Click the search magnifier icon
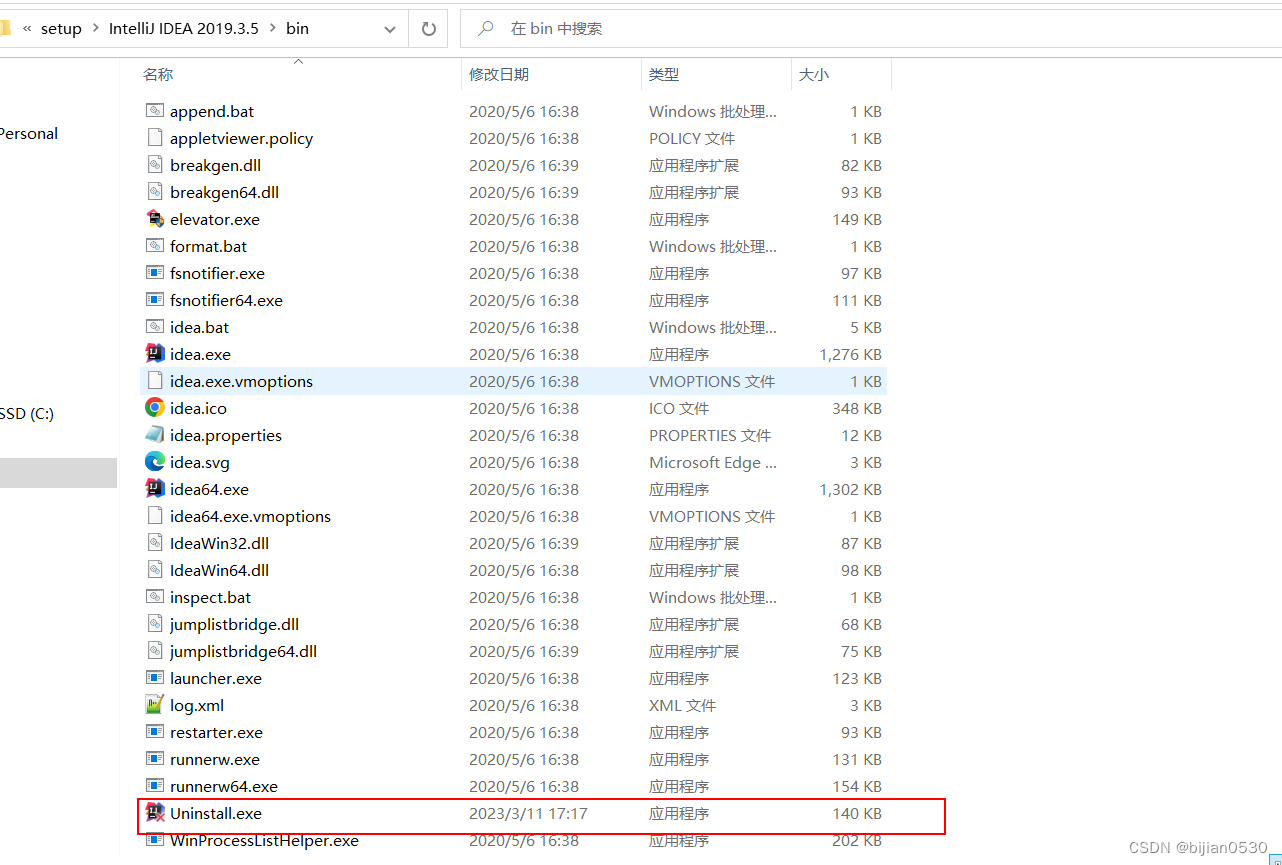1282x865 pixels. [x=486, y=29]
